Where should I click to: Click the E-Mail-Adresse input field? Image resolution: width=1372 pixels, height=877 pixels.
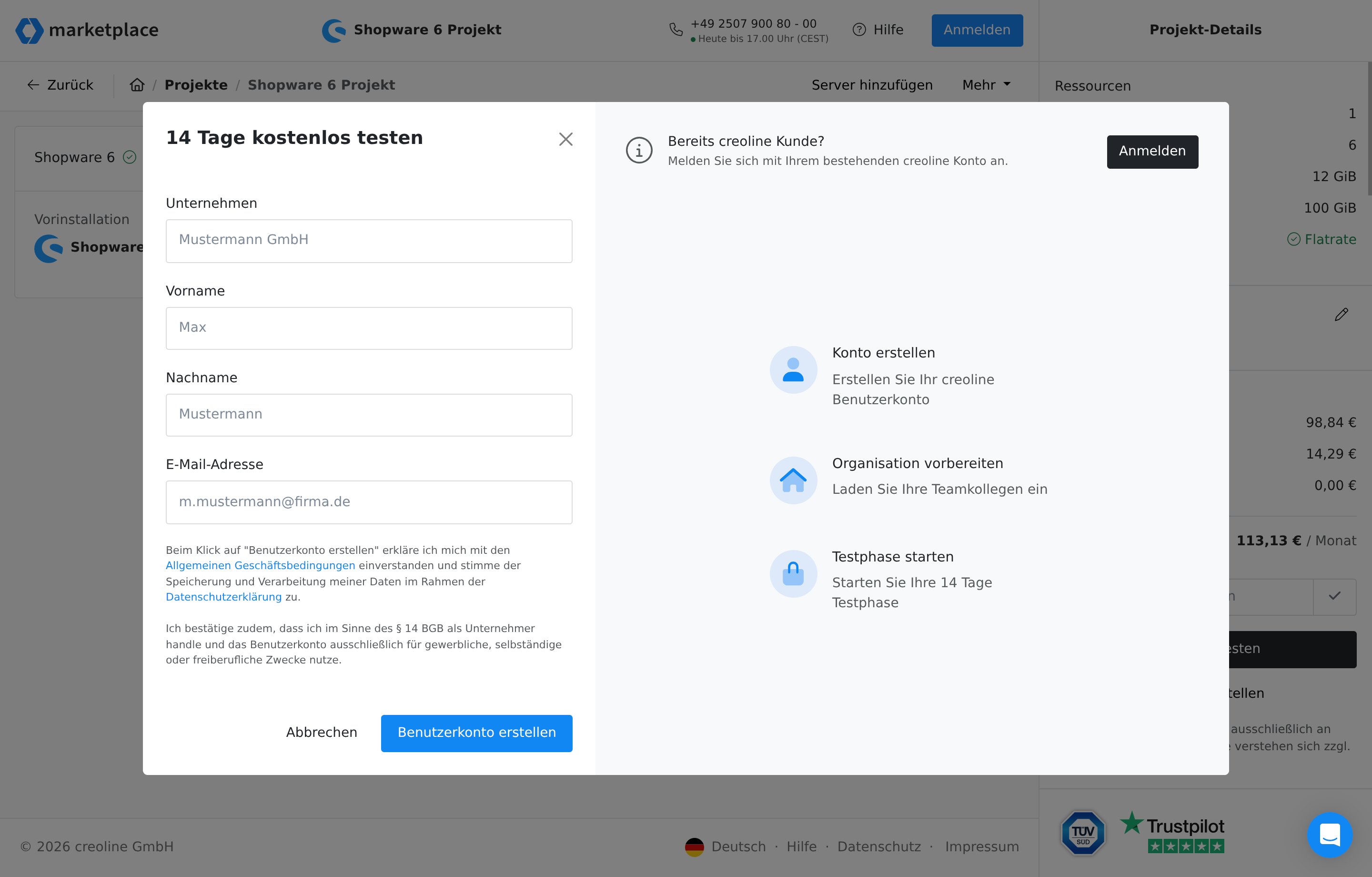point(369,502)
